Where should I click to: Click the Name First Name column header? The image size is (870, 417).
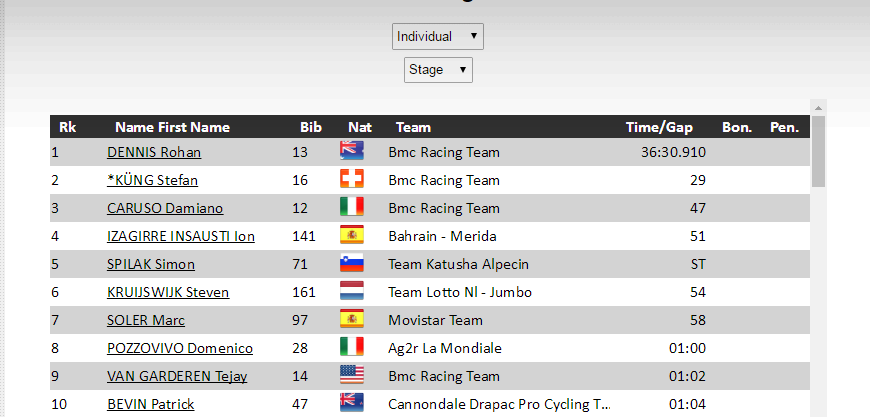pyautogui.click(x=172, y=127)
